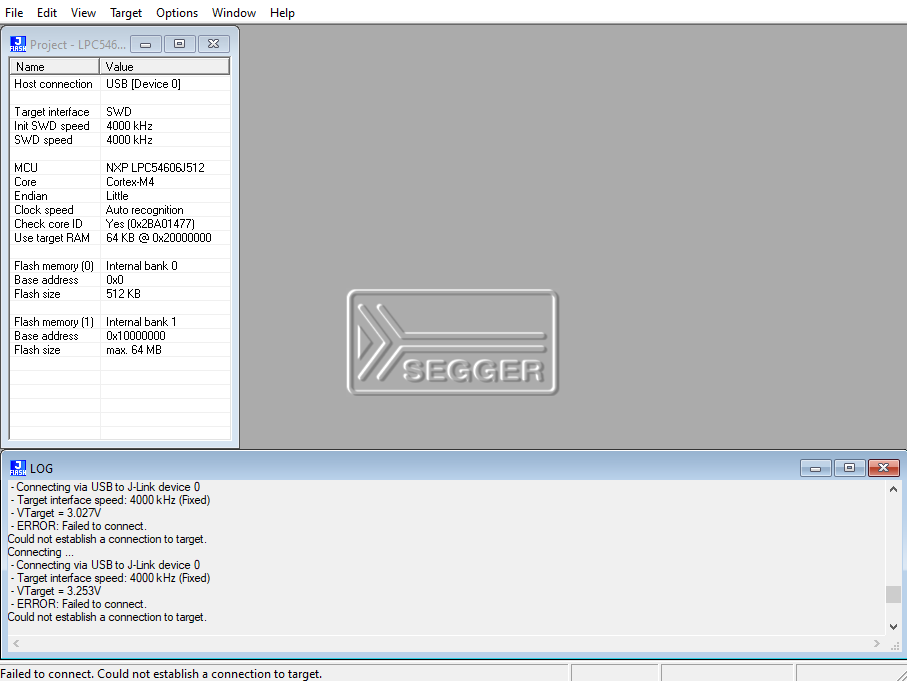The height and width of the screenshot is (681, 907).
Task: Click the 'Connecting ...' log line
Action: click(40, 552)
